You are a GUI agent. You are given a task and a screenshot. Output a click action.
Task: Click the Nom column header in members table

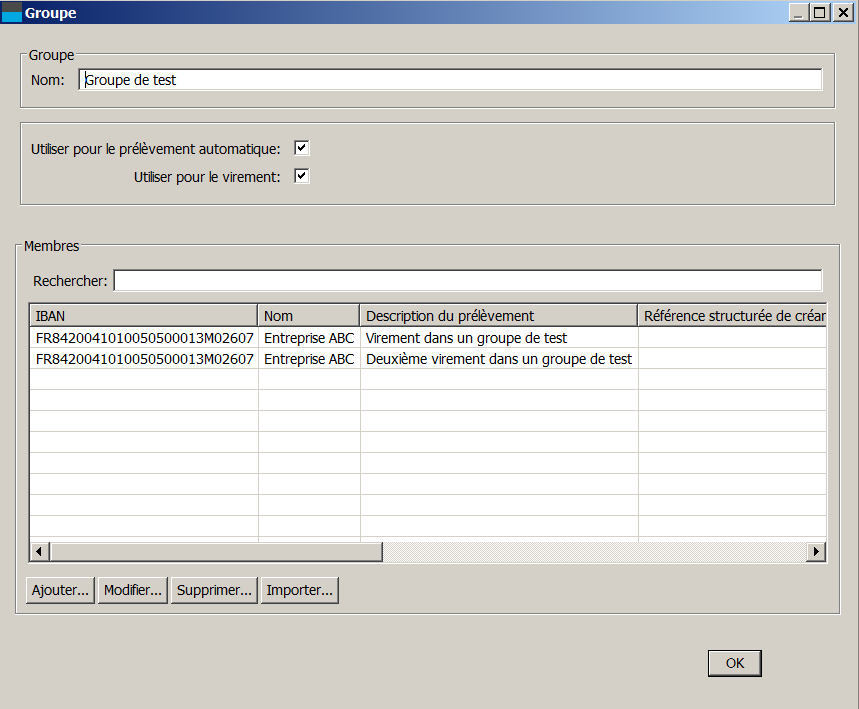click(308, 316)
